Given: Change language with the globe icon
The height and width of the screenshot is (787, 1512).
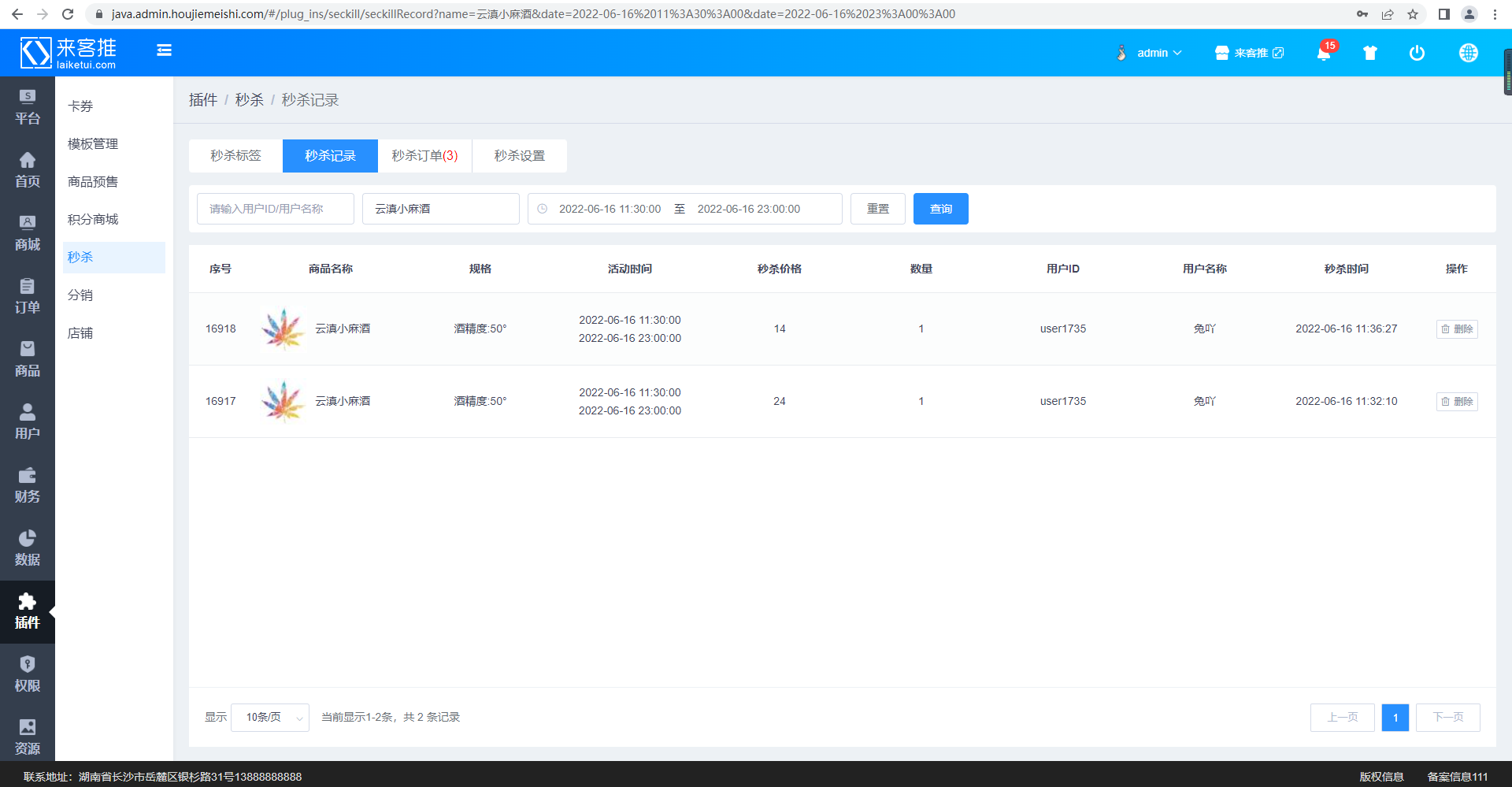Looking at the screenshot, I should click(x=1468, y=53).
